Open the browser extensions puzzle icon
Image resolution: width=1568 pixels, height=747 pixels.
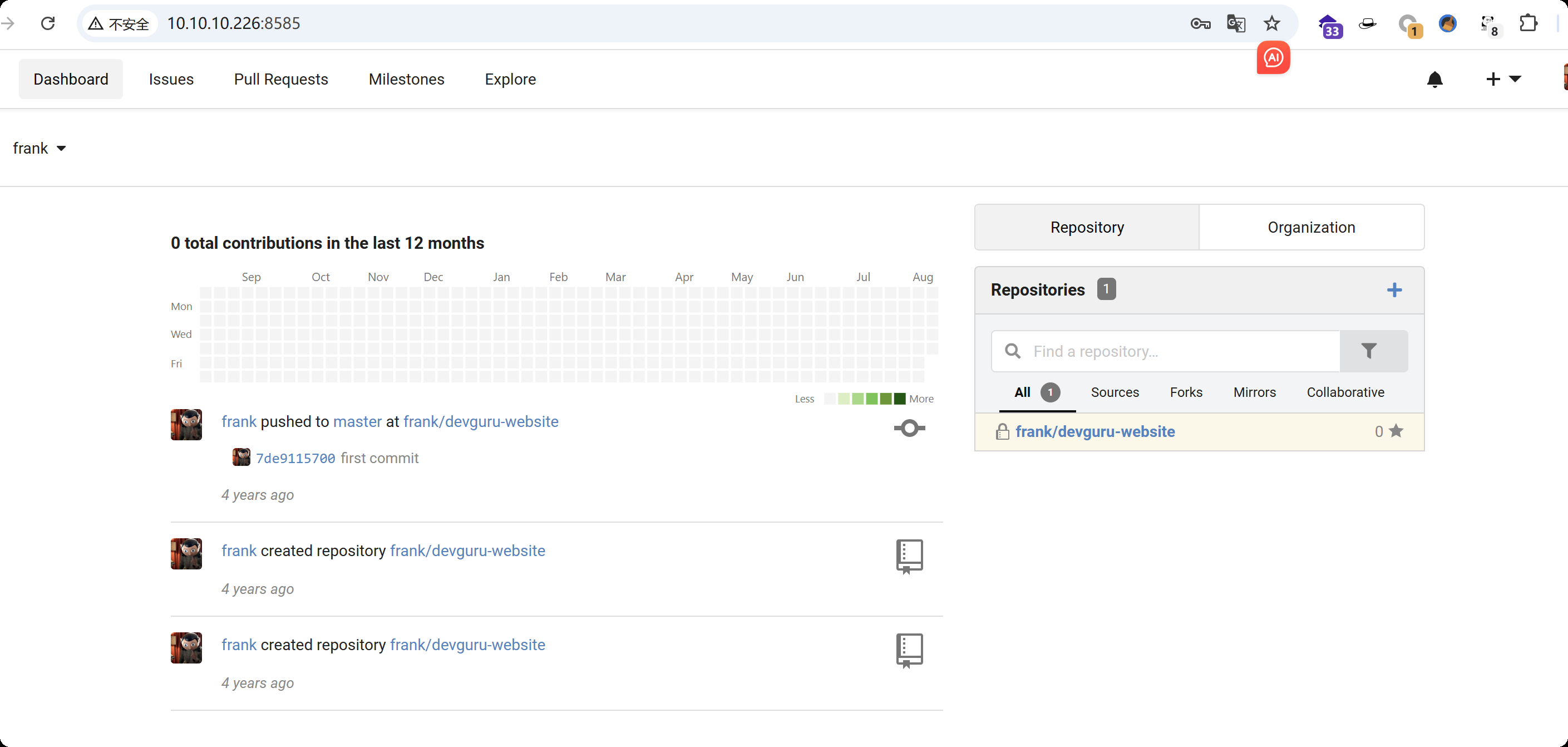pos(1528,23)
